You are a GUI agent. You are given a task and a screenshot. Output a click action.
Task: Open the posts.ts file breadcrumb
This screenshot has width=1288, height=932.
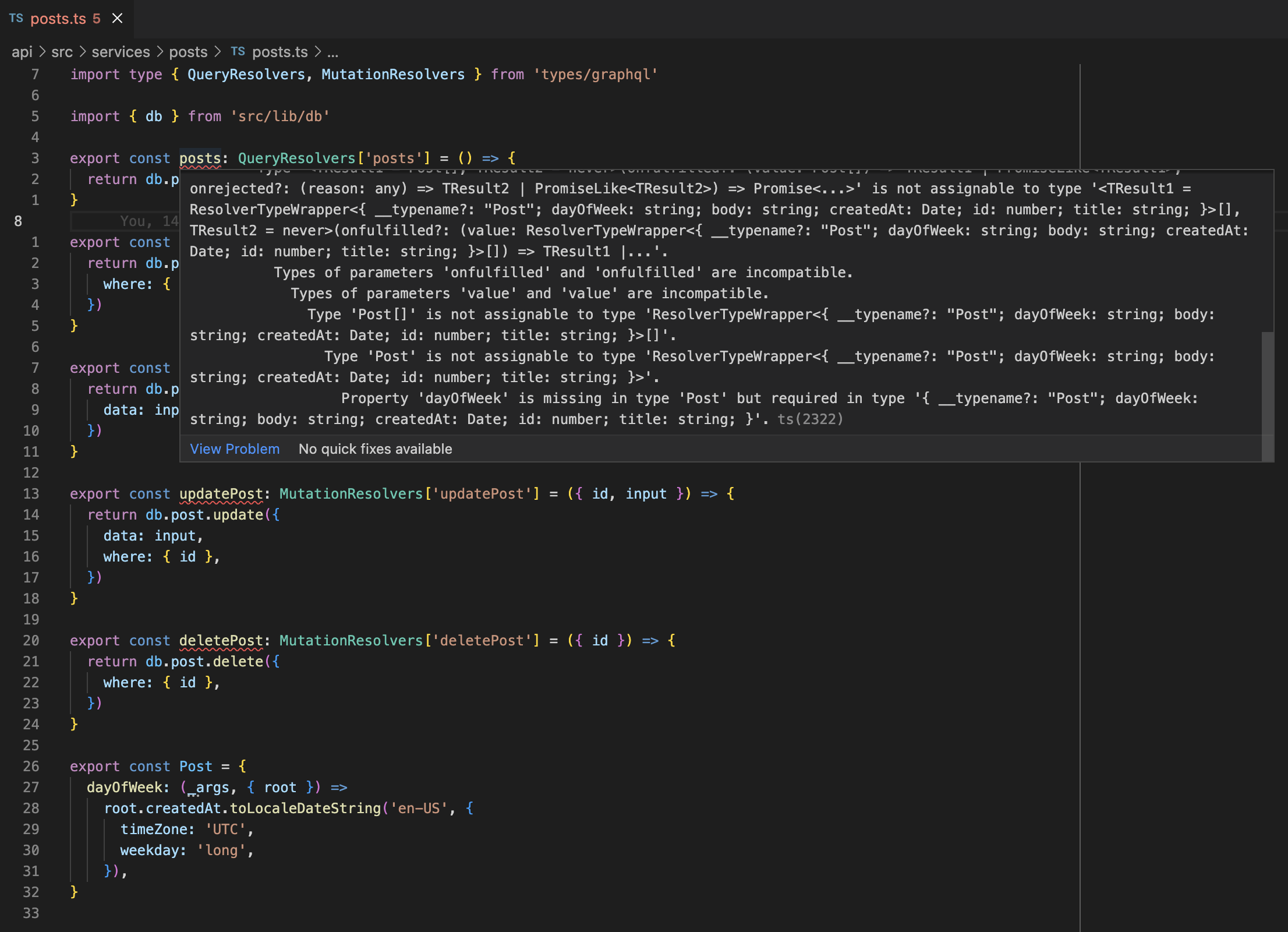[279, 52]
